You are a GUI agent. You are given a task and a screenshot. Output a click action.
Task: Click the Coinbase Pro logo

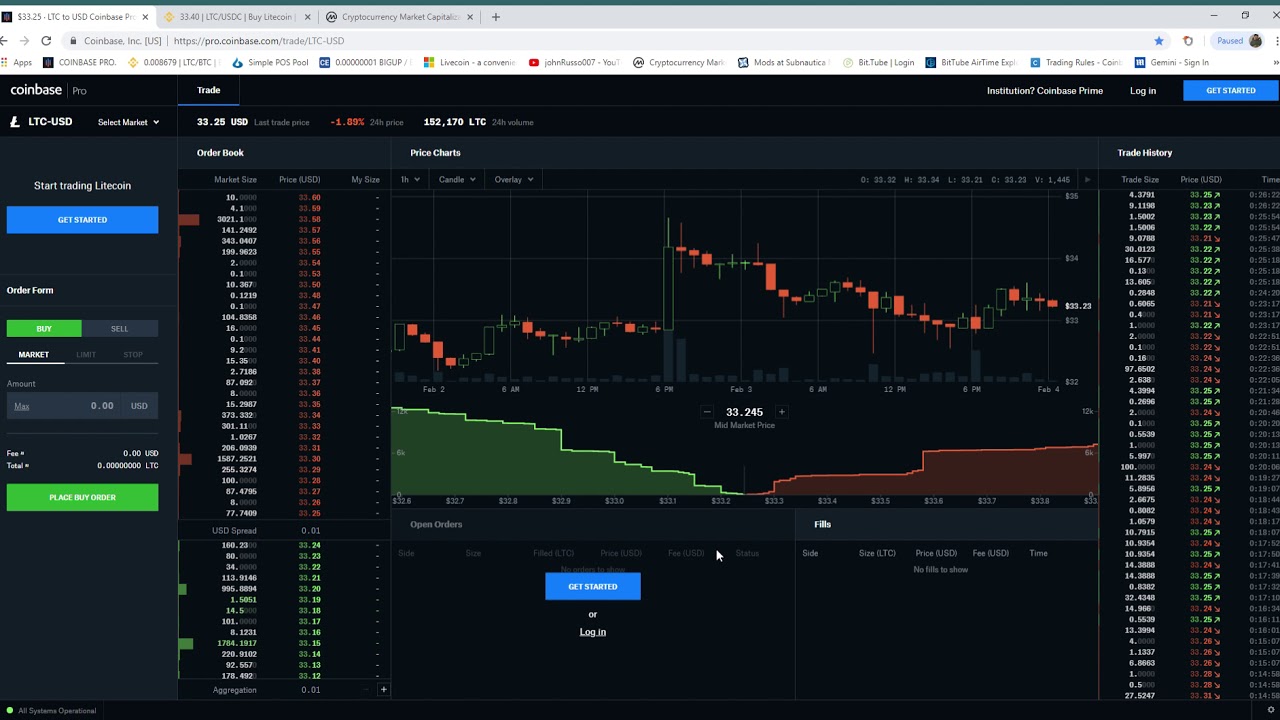[x=48, y=90]
